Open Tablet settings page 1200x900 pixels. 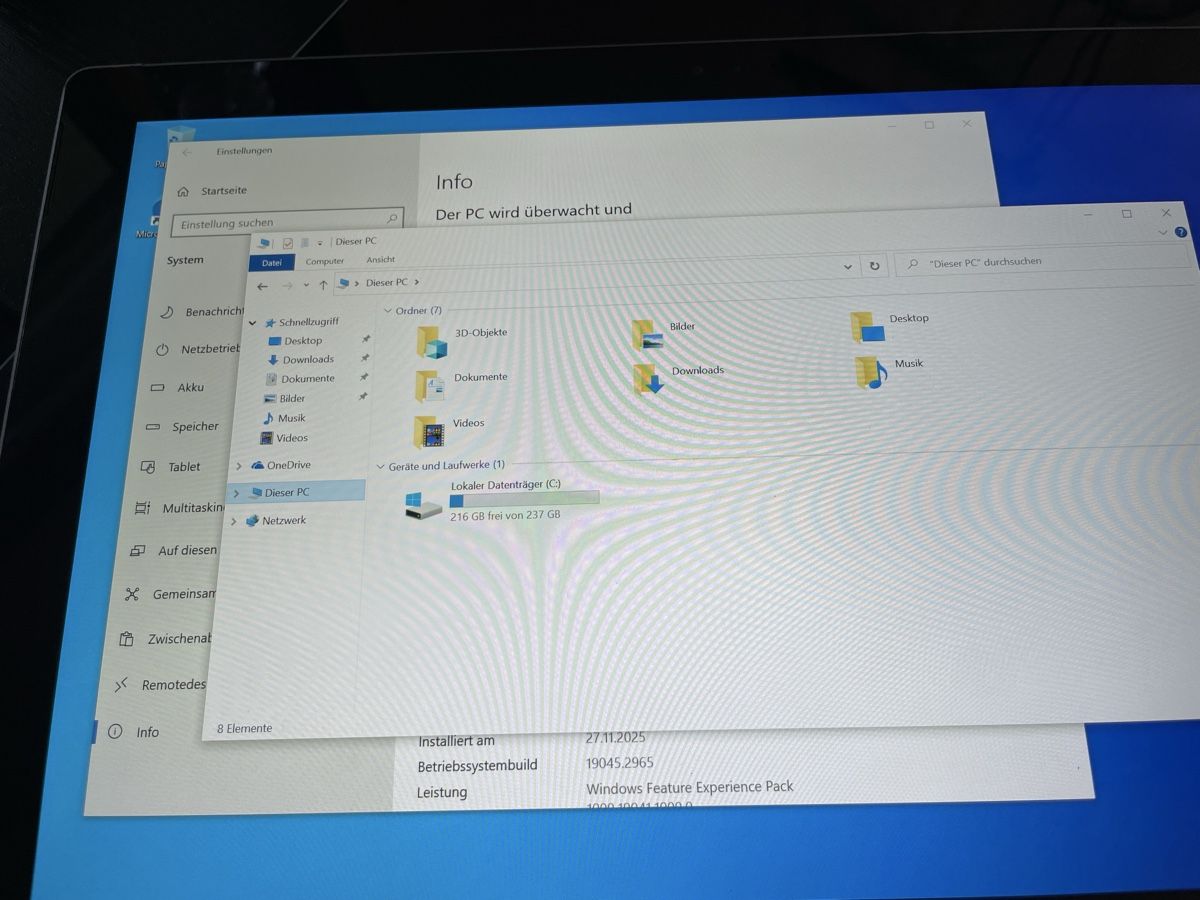171,466
